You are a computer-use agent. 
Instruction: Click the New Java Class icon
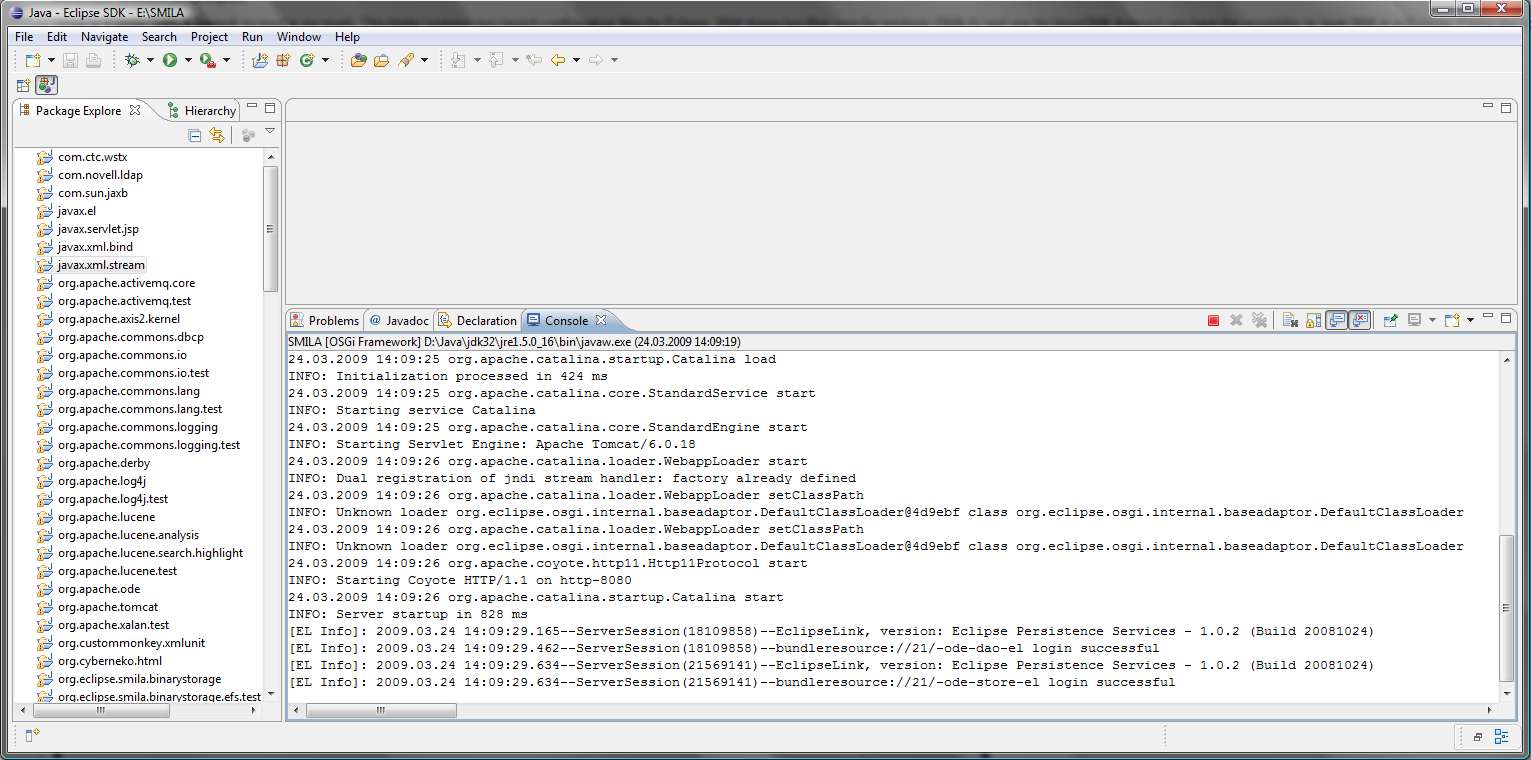[x=307, y=61]
